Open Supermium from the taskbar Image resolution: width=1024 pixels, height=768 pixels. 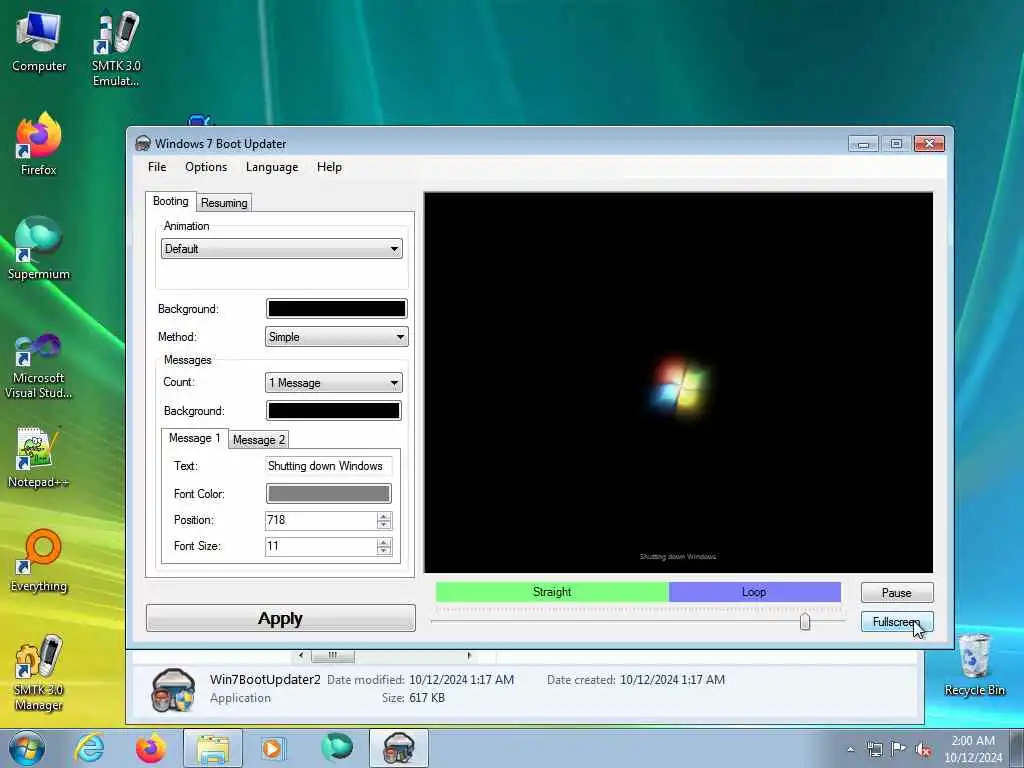pyautogui.click(x=336, y=747)
